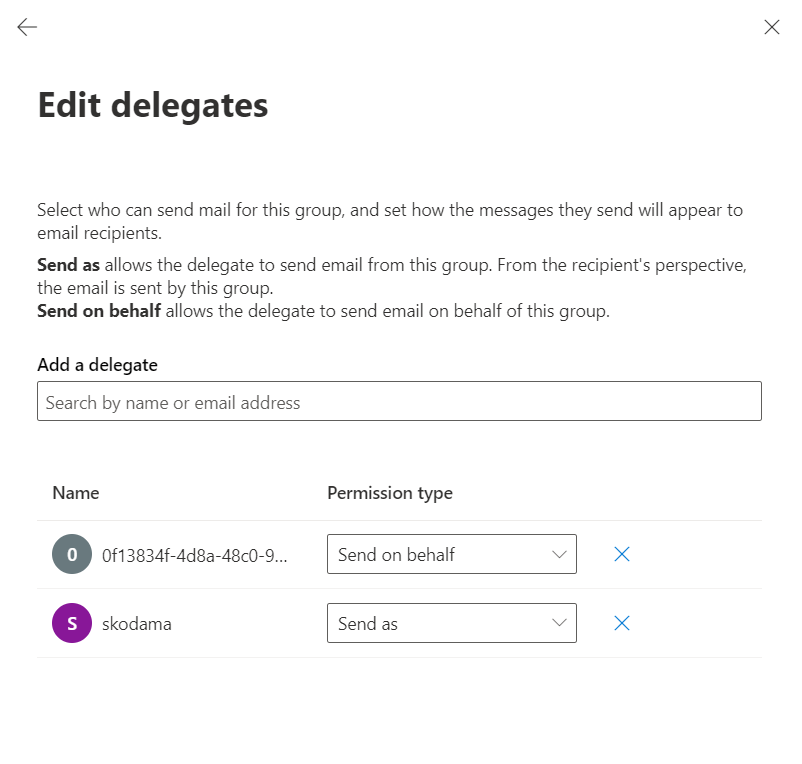The width and height of the screenshot is (802, 764).
Task: Click the Permission type column header
Action: pyautogui.click(x=390, y=493)
